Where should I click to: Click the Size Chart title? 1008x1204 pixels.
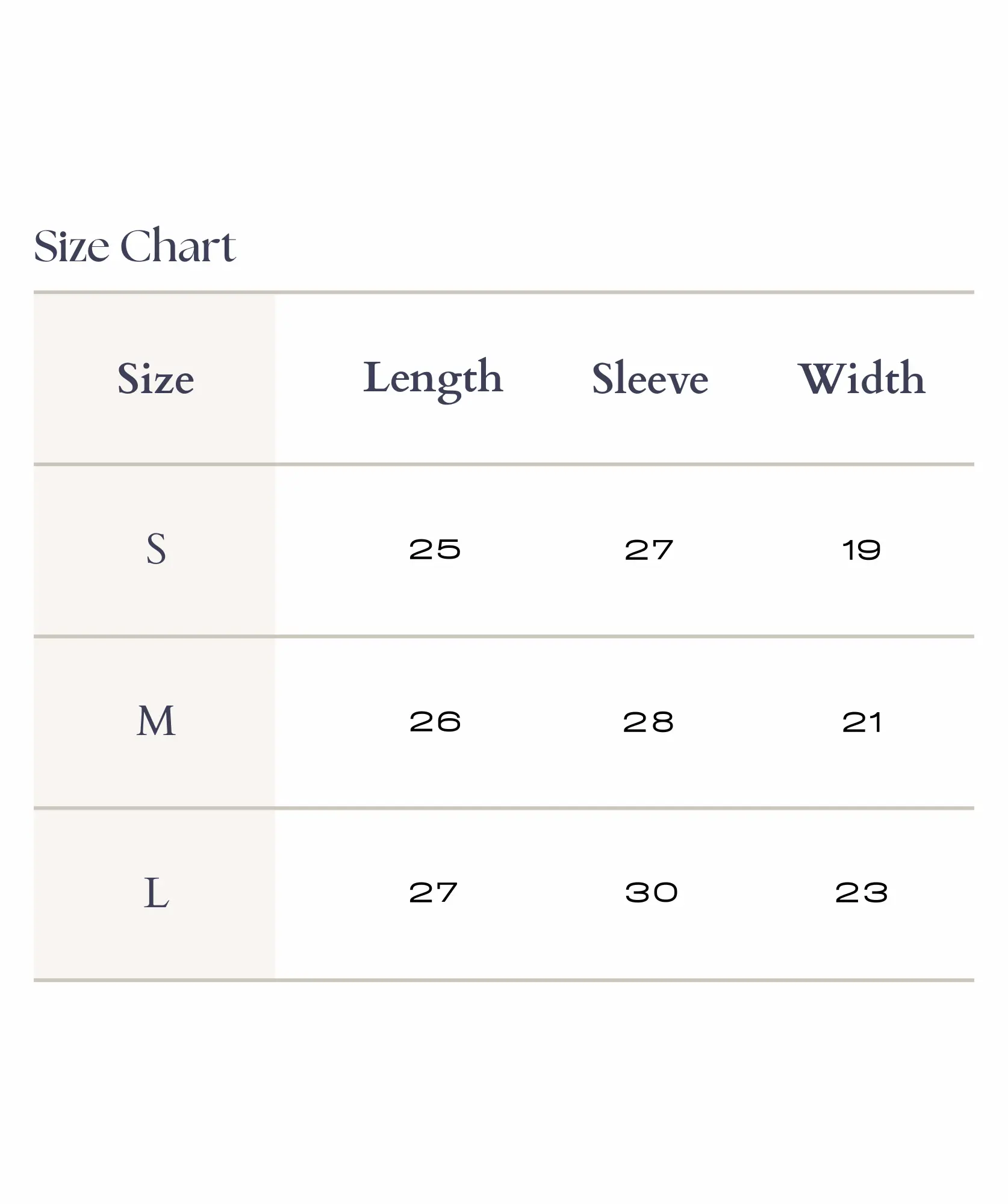point(135,246)
